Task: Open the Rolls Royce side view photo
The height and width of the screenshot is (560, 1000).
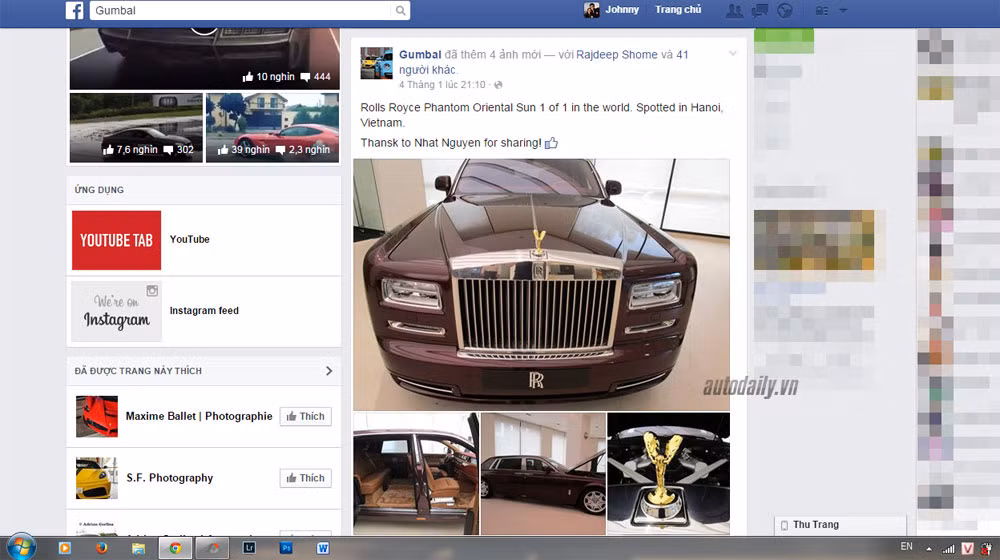Action: pos(543,473)
